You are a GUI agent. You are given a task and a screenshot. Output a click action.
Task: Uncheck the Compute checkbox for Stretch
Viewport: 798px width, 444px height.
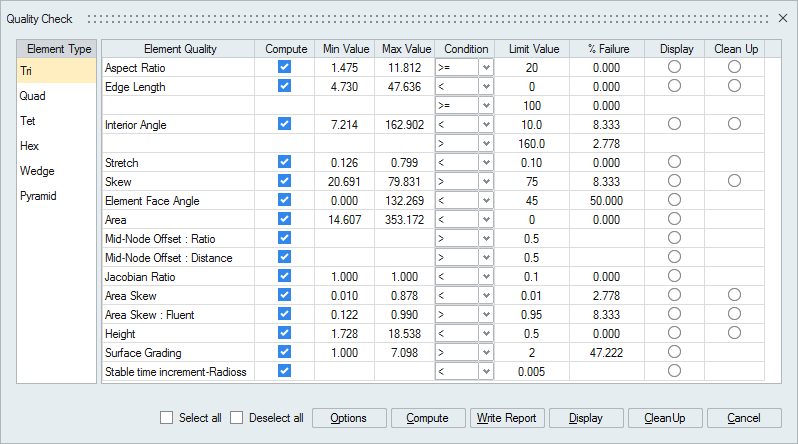click(x=285, y=162)
